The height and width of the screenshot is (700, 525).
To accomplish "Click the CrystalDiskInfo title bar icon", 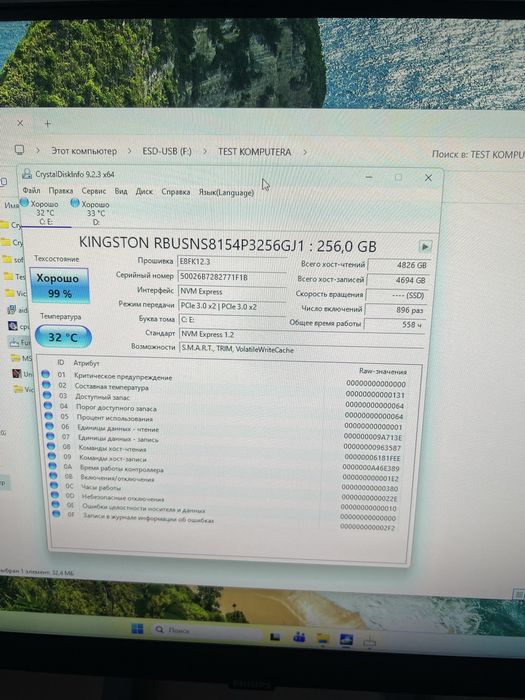I will [27, 174].
